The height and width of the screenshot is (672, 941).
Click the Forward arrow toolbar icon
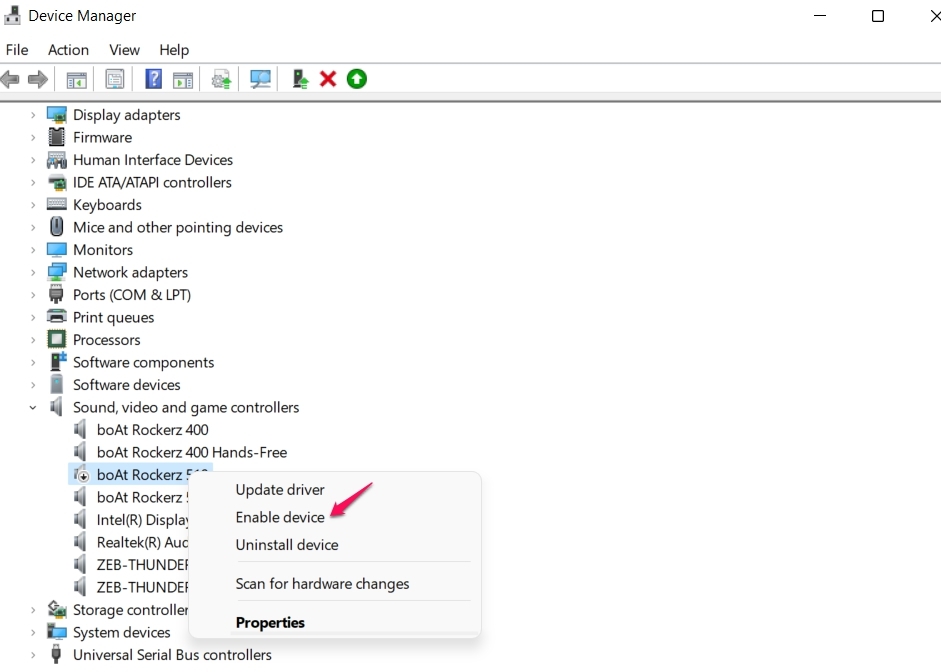click(x=38, y=79)
